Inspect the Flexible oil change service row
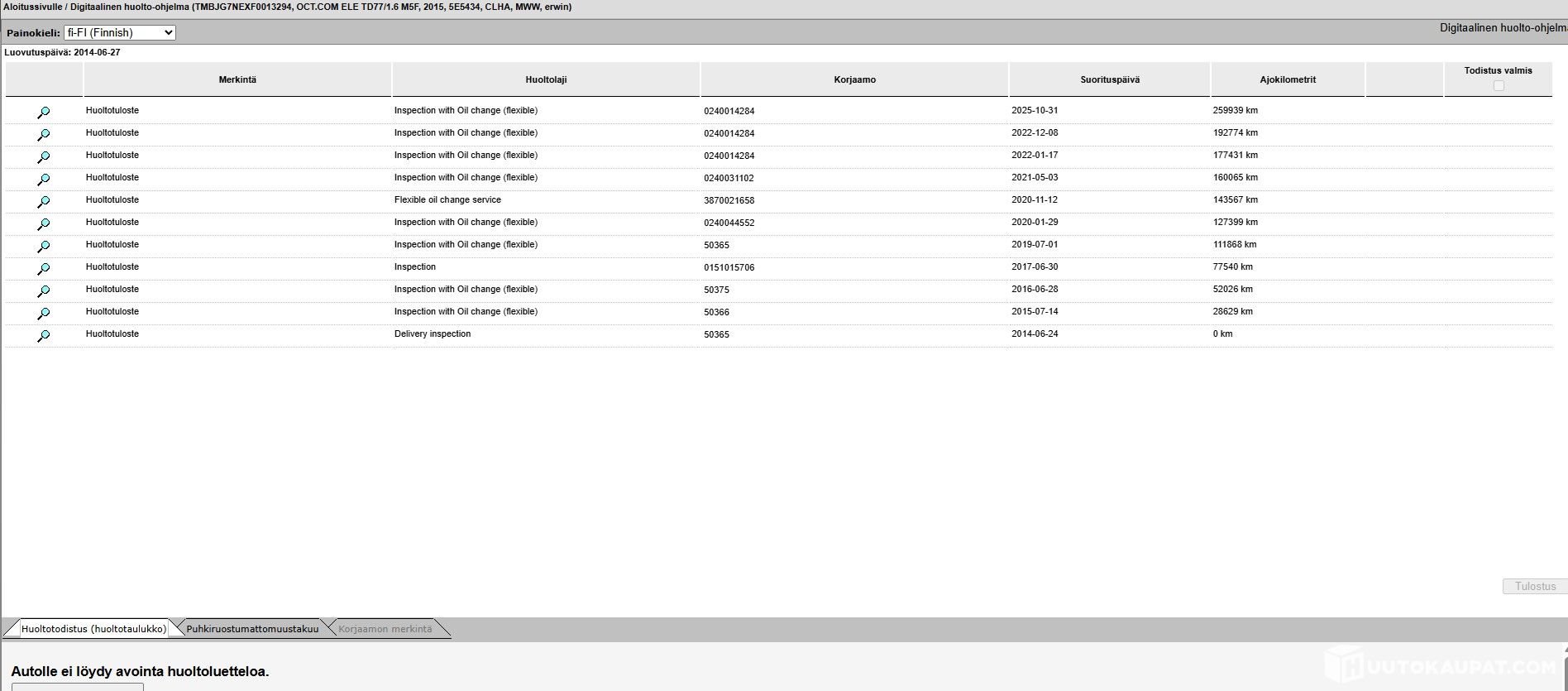The width and height of the screenshot is (1568, 691). point(44,202)
